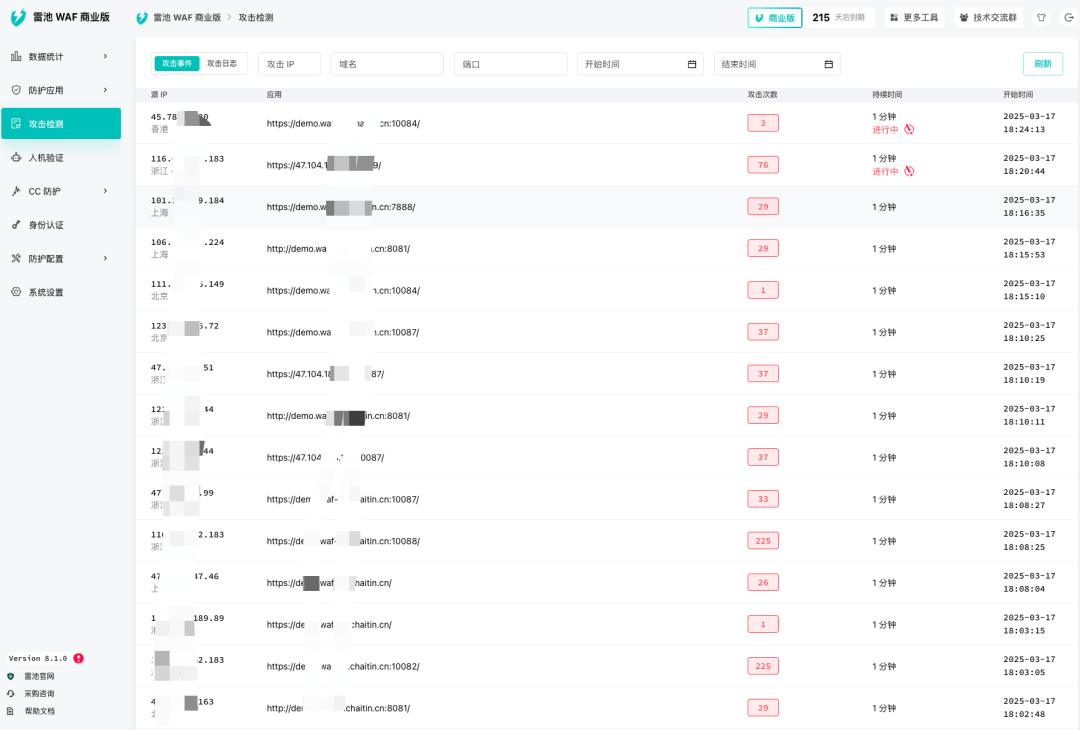The height and width of the screenshot is (730, 1080).
Task: Click the red version update alert icon
Action: click(x=79, y=658)
